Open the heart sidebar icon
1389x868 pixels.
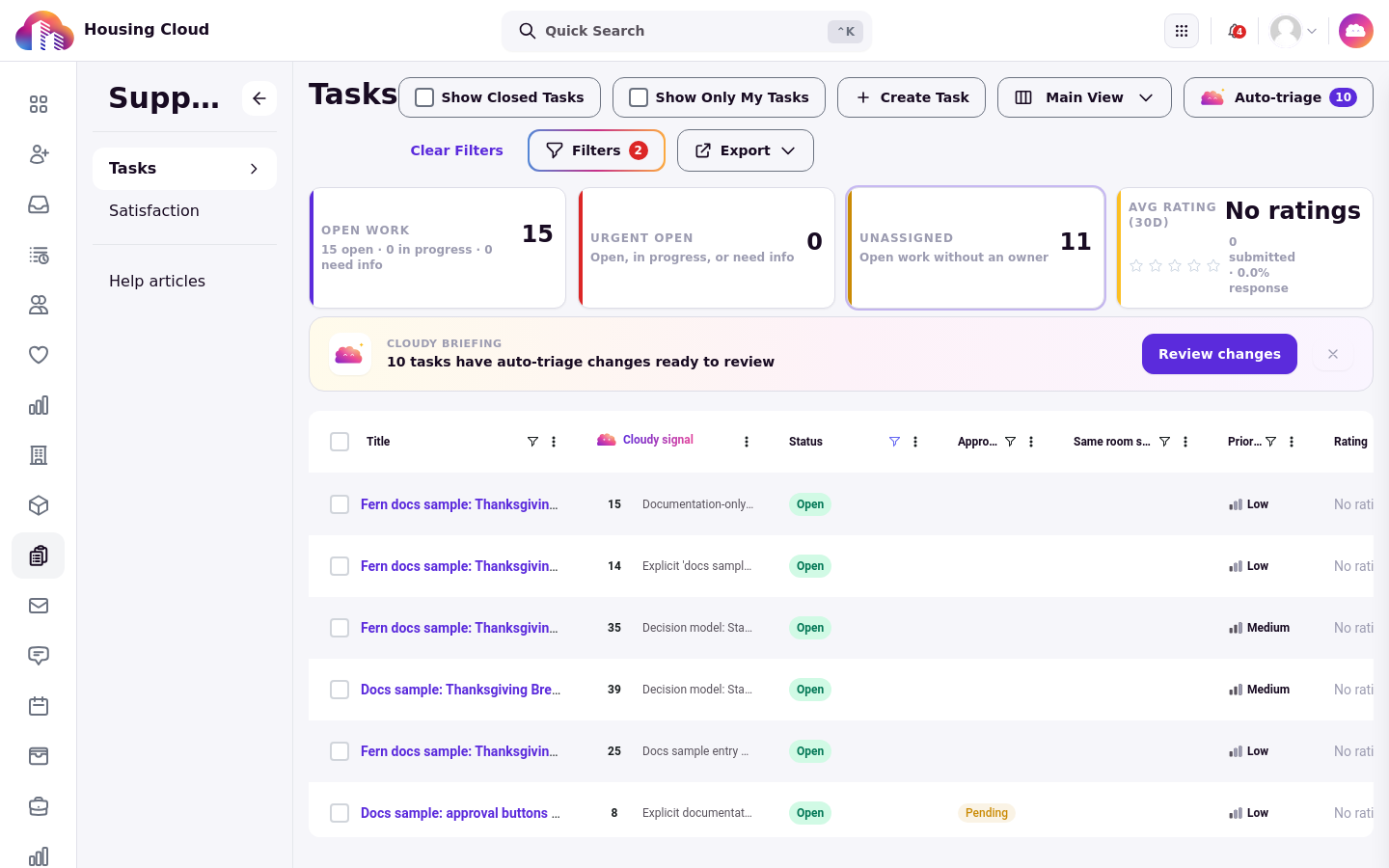click(39, 355)
